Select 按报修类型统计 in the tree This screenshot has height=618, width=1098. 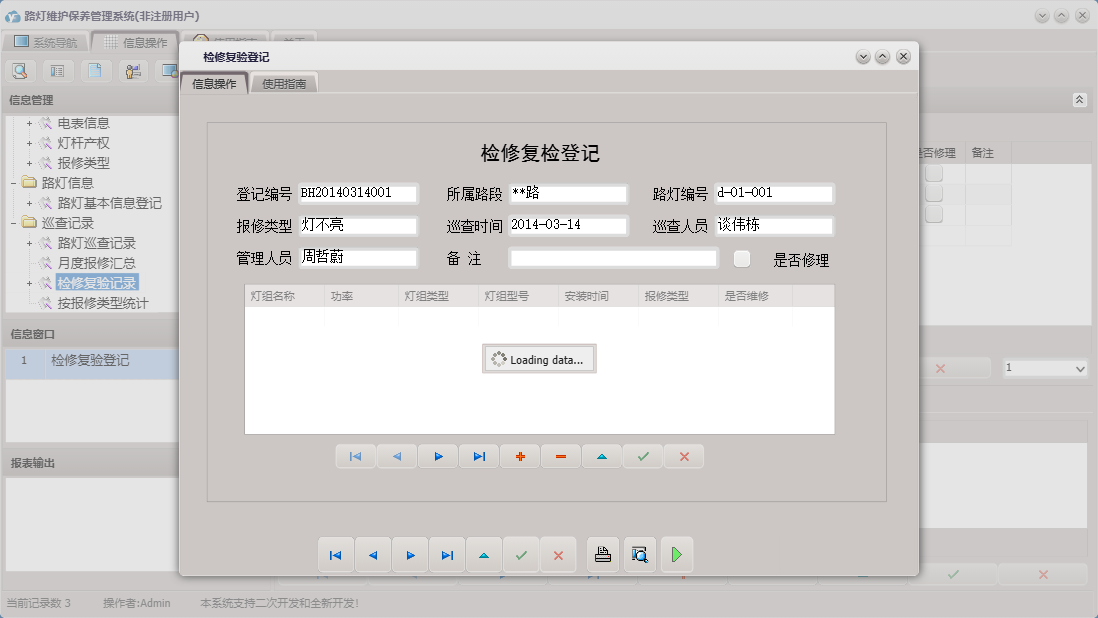click(x=103, y=303)
